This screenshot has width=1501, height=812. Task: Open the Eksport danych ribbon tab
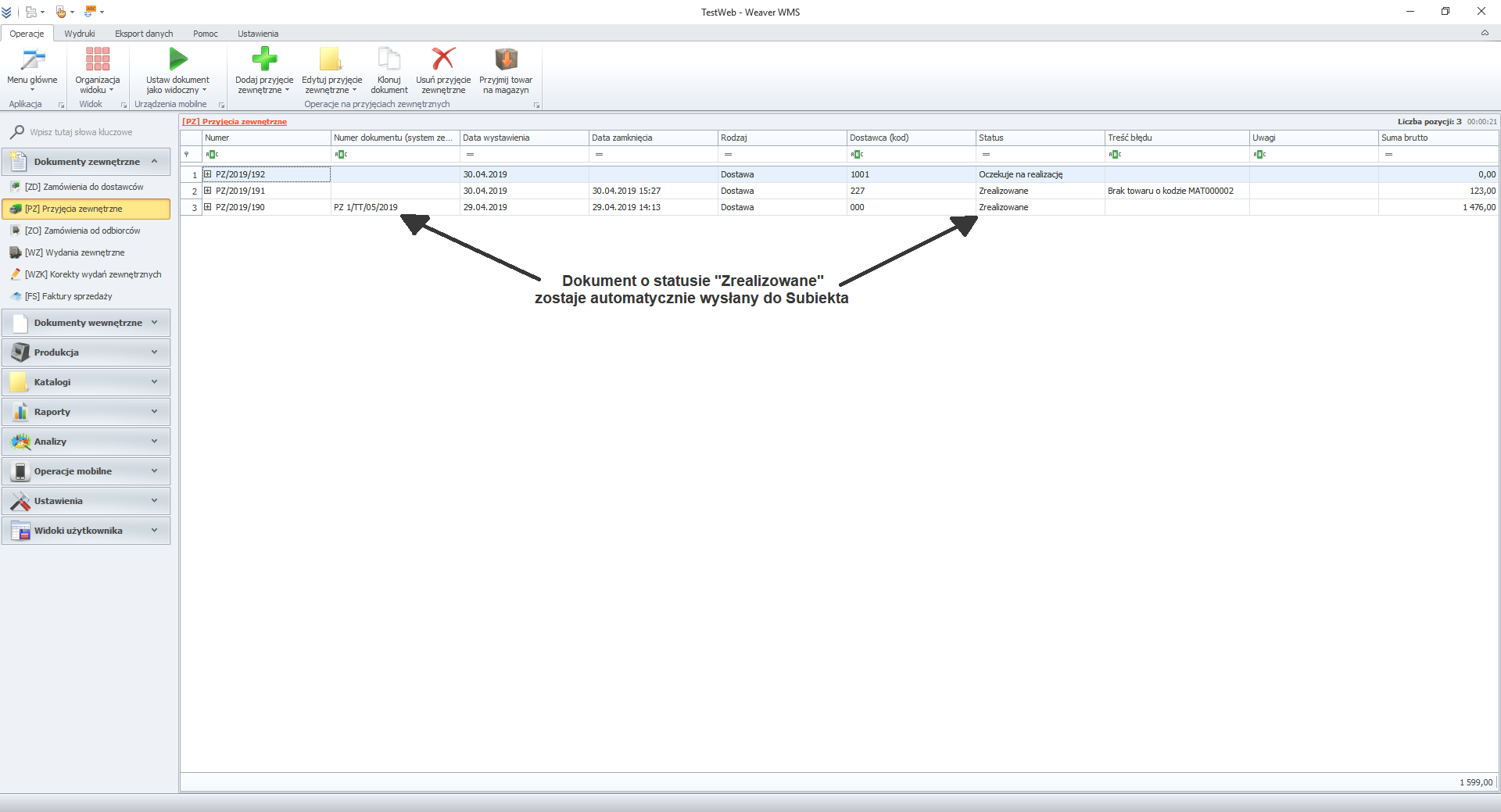pyautogui.click(x=144, y=34)
